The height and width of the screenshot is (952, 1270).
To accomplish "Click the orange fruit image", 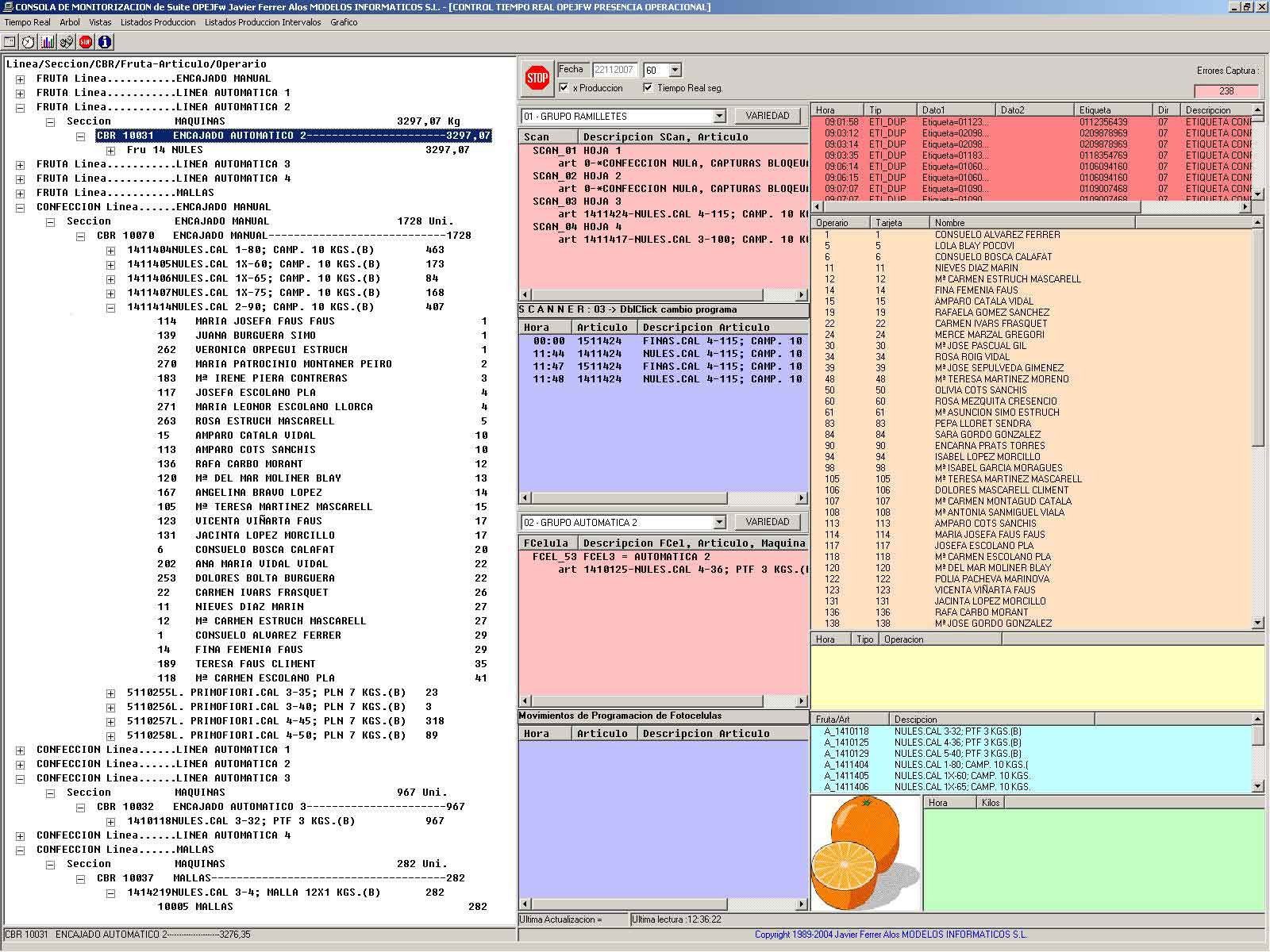I will tap(865, 853).
